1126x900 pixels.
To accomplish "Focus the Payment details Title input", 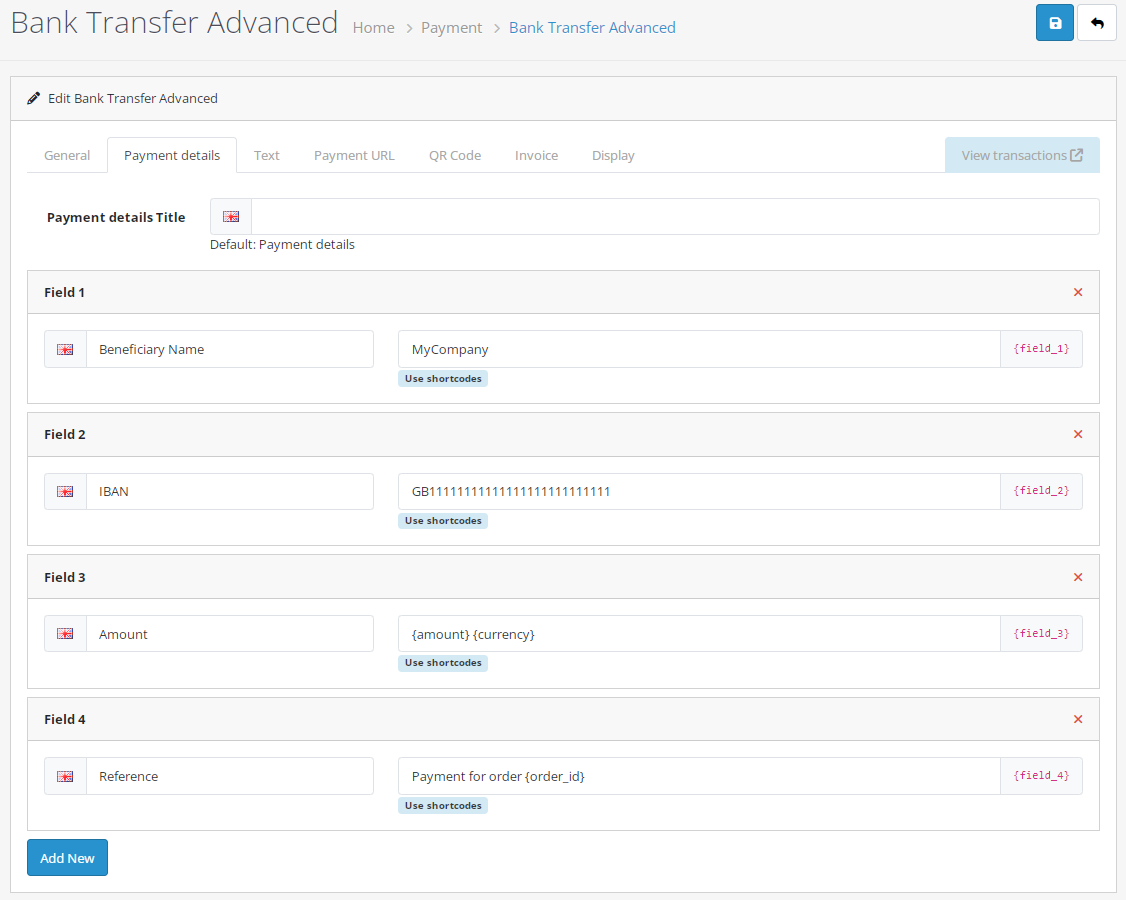I will 675,217.
